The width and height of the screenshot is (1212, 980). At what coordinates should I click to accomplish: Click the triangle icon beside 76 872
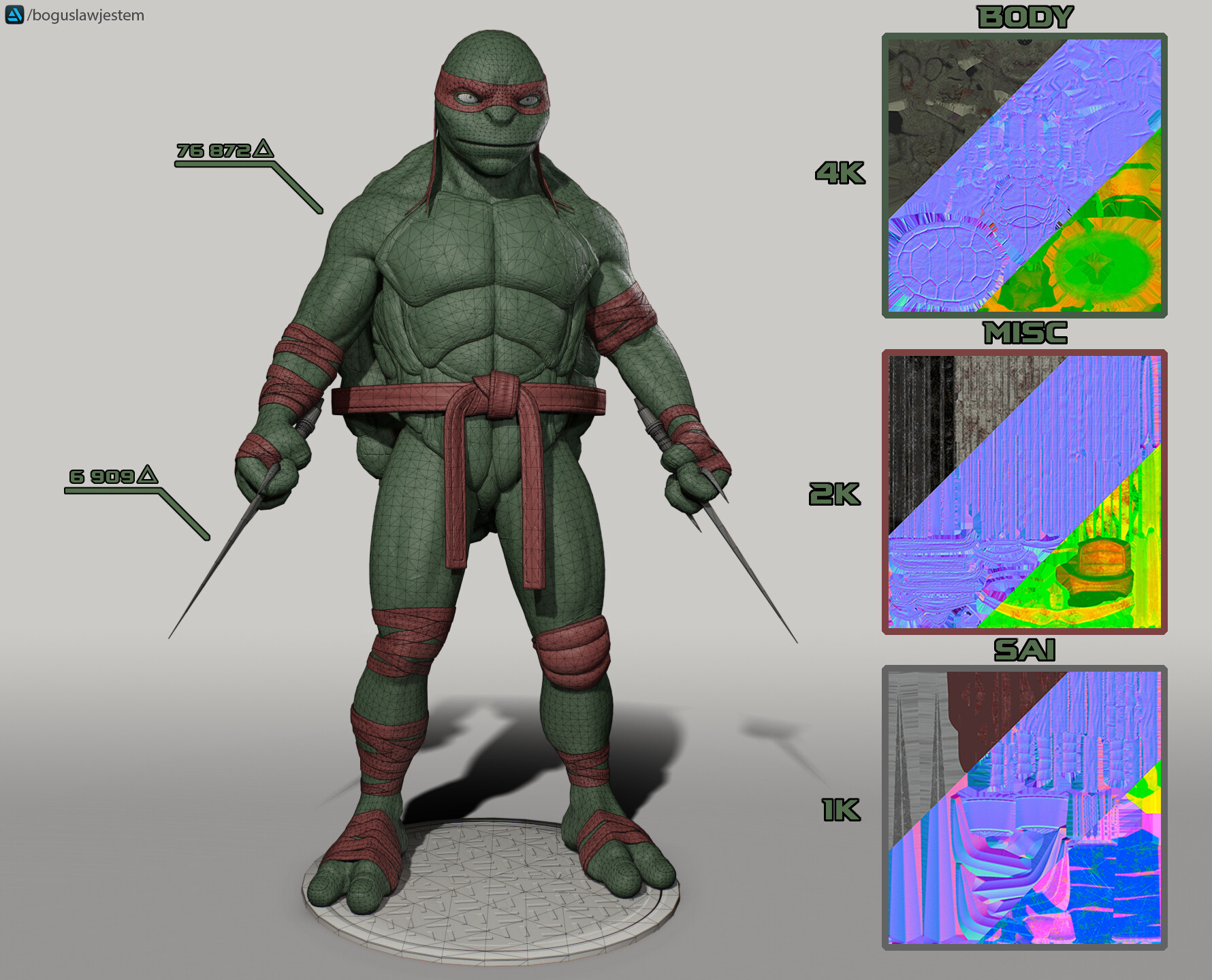[x=263, y=148]
